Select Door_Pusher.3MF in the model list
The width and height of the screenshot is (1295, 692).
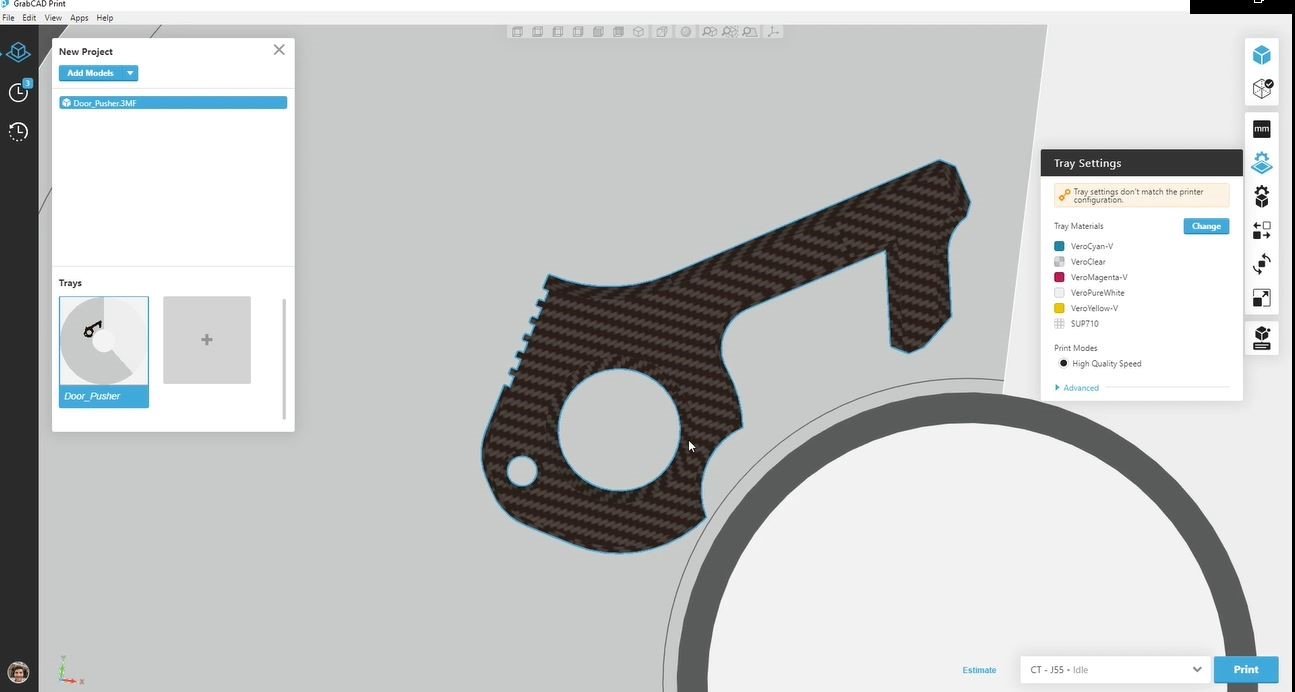tap(172, 103)
